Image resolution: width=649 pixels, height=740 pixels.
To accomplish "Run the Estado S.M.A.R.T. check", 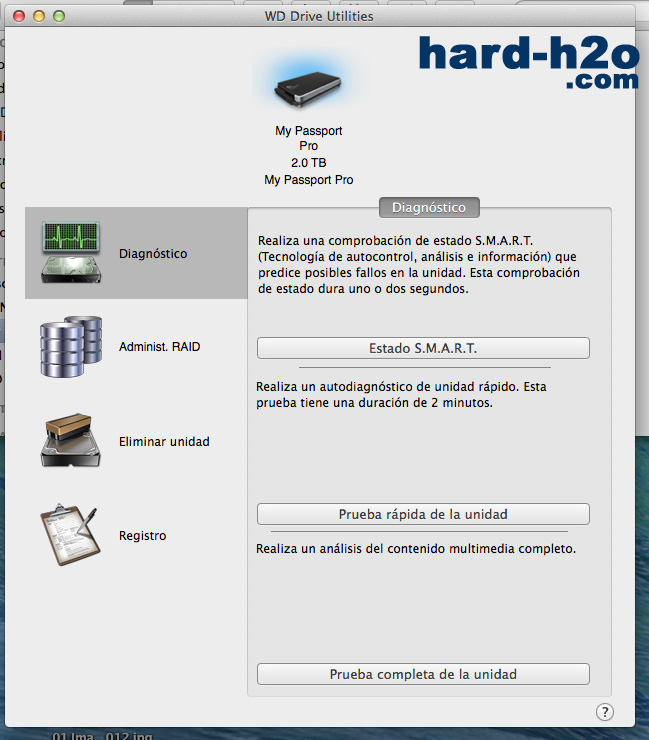I will pyautogui.click(x=423, y=348).
